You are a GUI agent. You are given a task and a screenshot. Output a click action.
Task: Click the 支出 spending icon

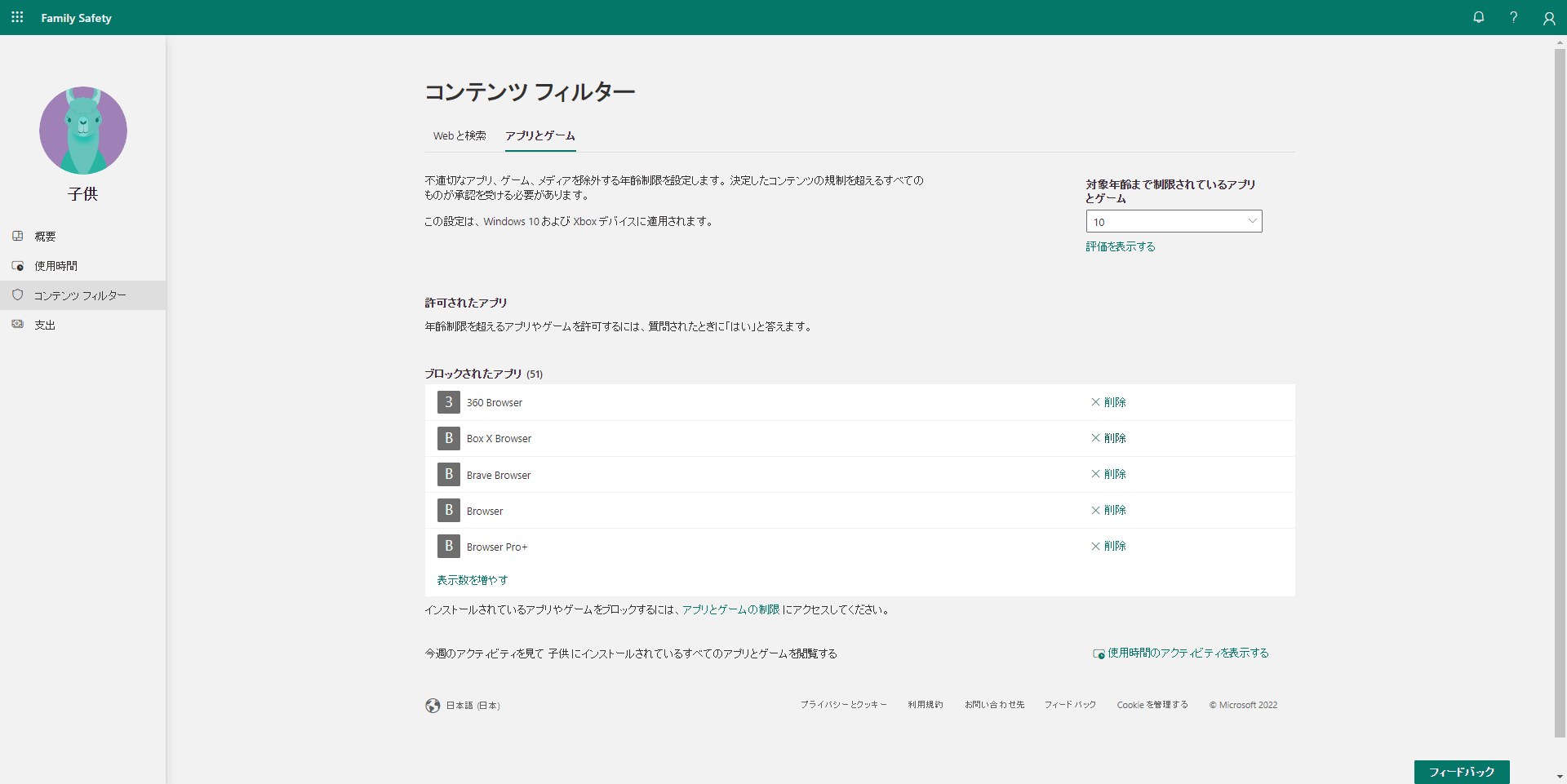(x=17, y=324)
